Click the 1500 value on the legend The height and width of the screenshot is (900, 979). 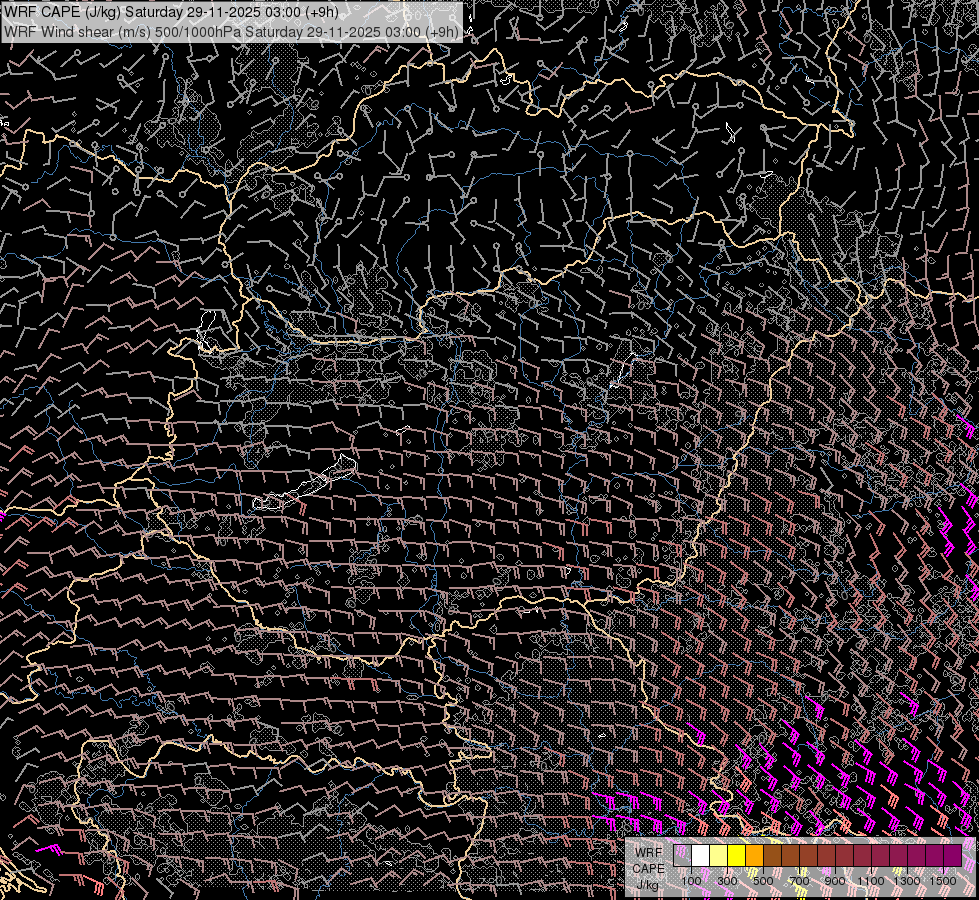tap(943, 880)
